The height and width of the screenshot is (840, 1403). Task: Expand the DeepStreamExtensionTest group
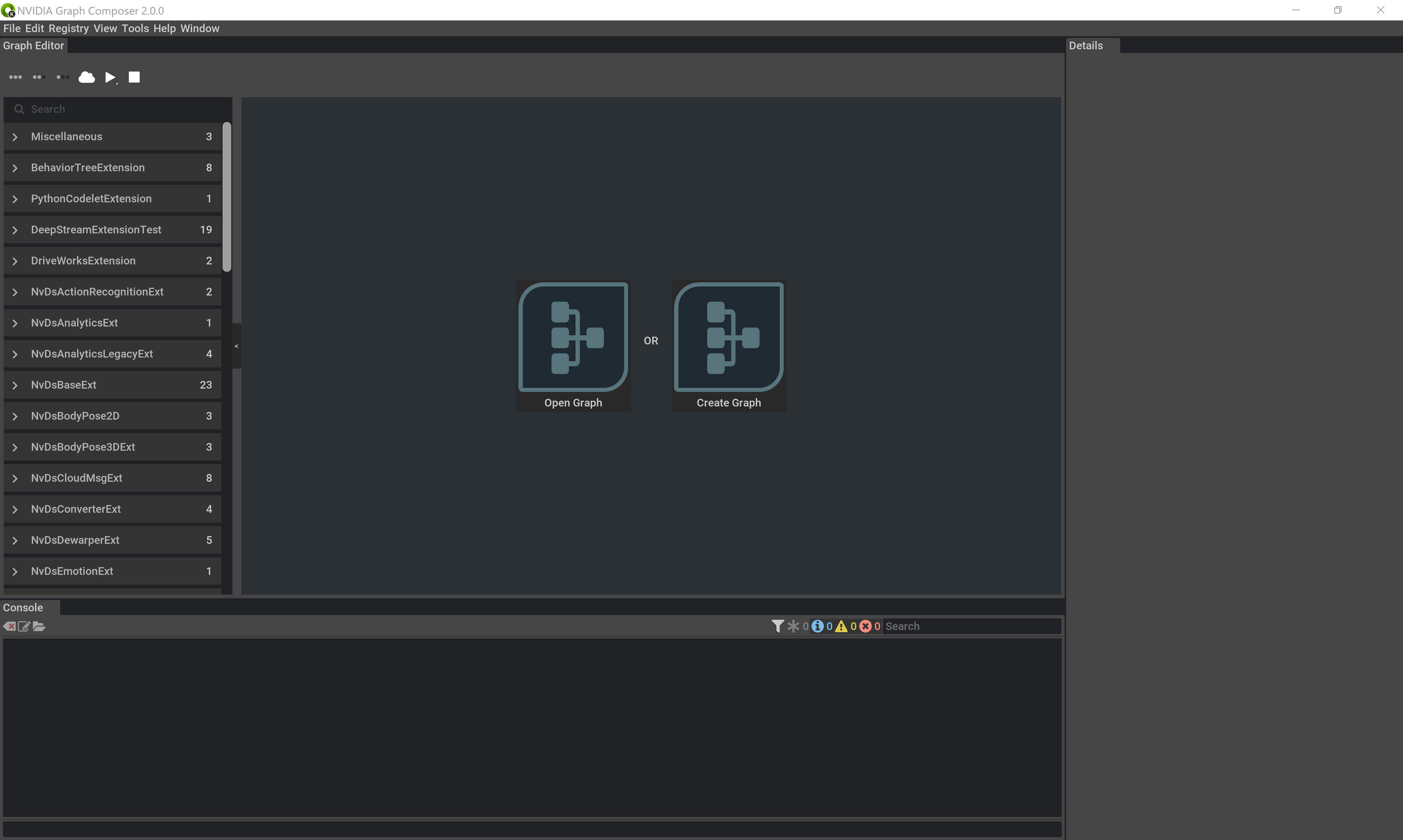tap(15, 229)
